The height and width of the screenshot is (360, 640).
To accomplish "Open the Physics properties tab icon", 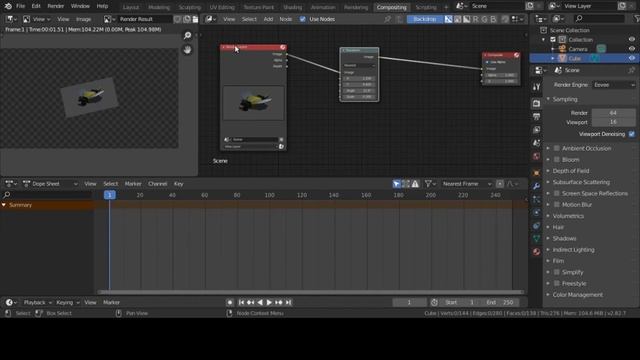I will click(x=536, y=213).
